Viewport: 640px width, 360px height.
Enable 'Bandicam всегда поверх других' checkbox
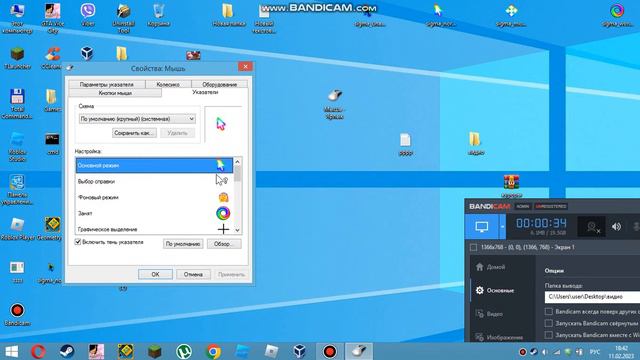(549, 311)
